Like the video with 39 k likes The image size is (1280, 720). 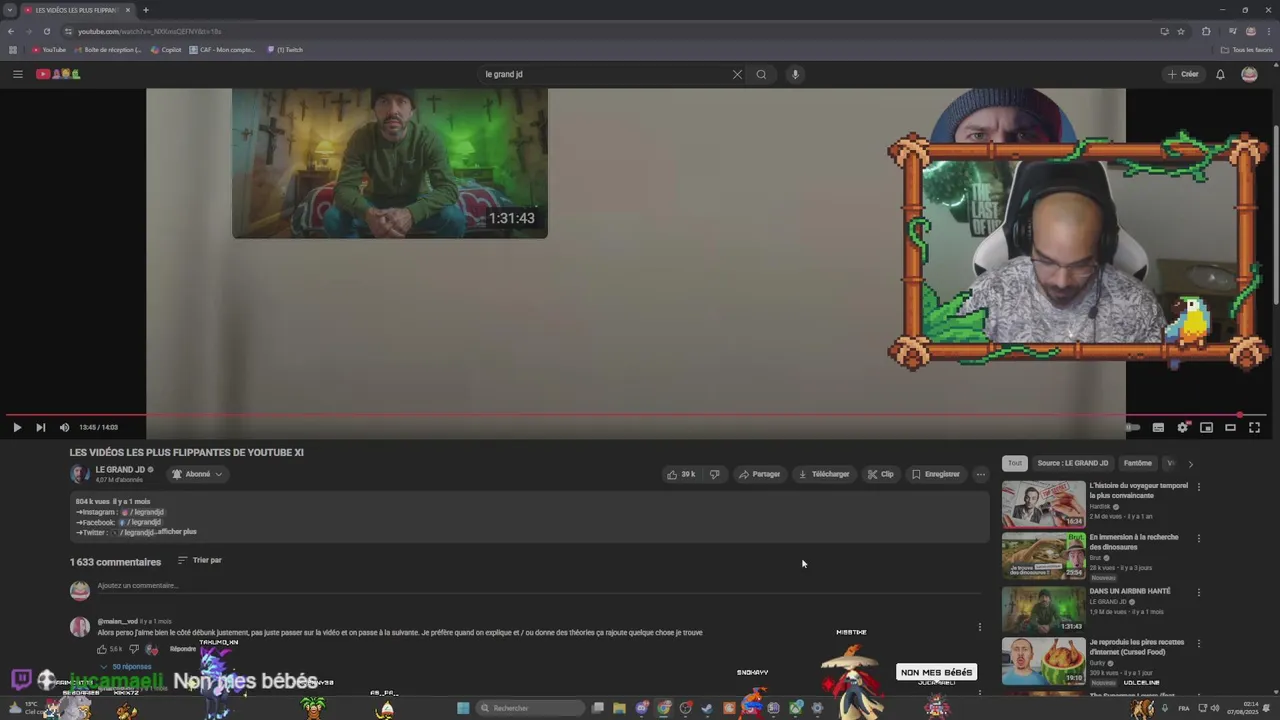pyautogui.click(x=681, y=474)
